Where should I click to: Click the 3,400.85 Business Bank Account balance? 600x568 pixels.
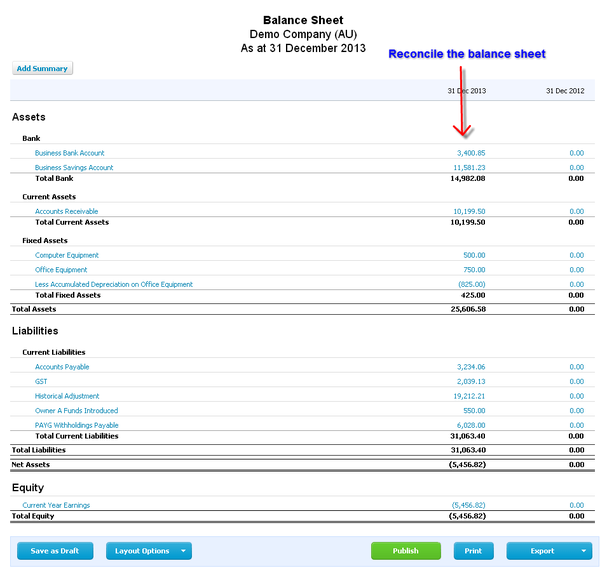(469, 153)
